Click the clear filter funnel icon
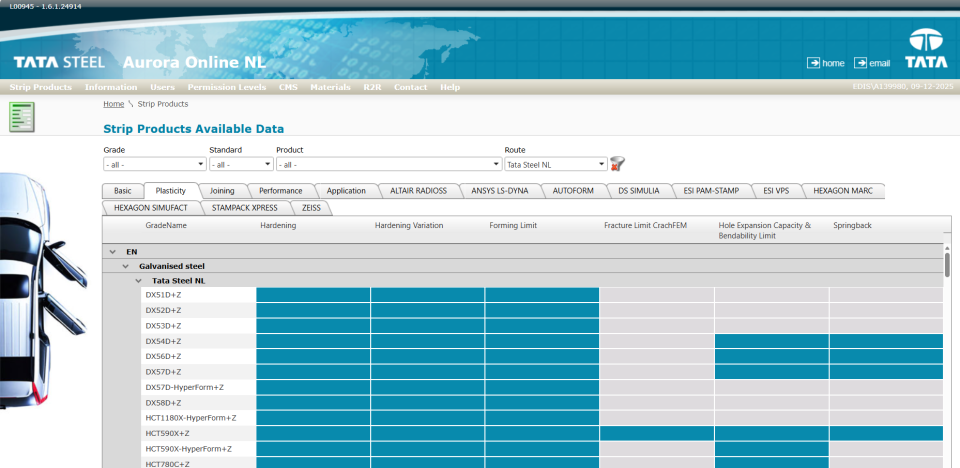The width and height of the screenshot is (960, 468). click(618, 163)
